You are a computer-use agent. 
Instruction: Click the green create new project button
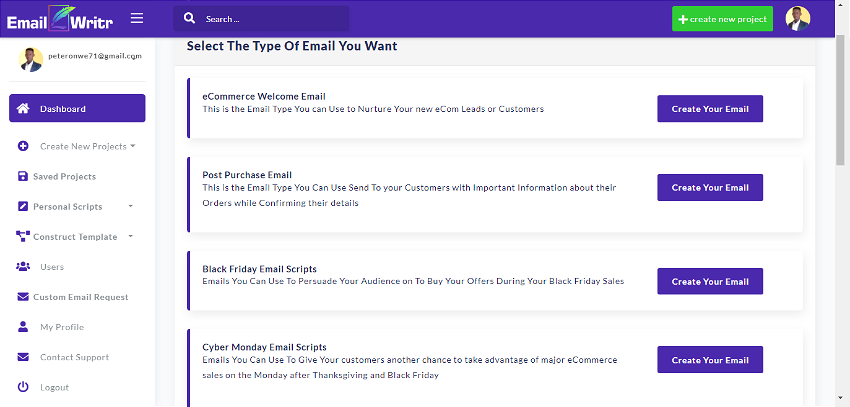click(722, 19)
